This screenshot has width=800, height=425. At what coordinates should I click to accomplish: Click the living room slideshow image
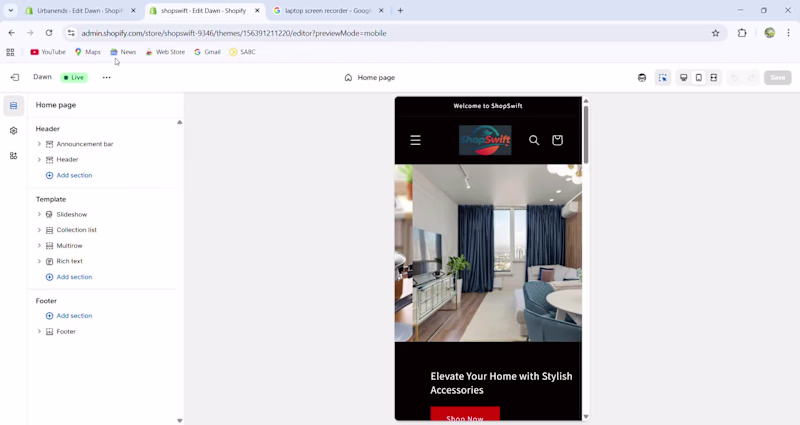[488, 253]
